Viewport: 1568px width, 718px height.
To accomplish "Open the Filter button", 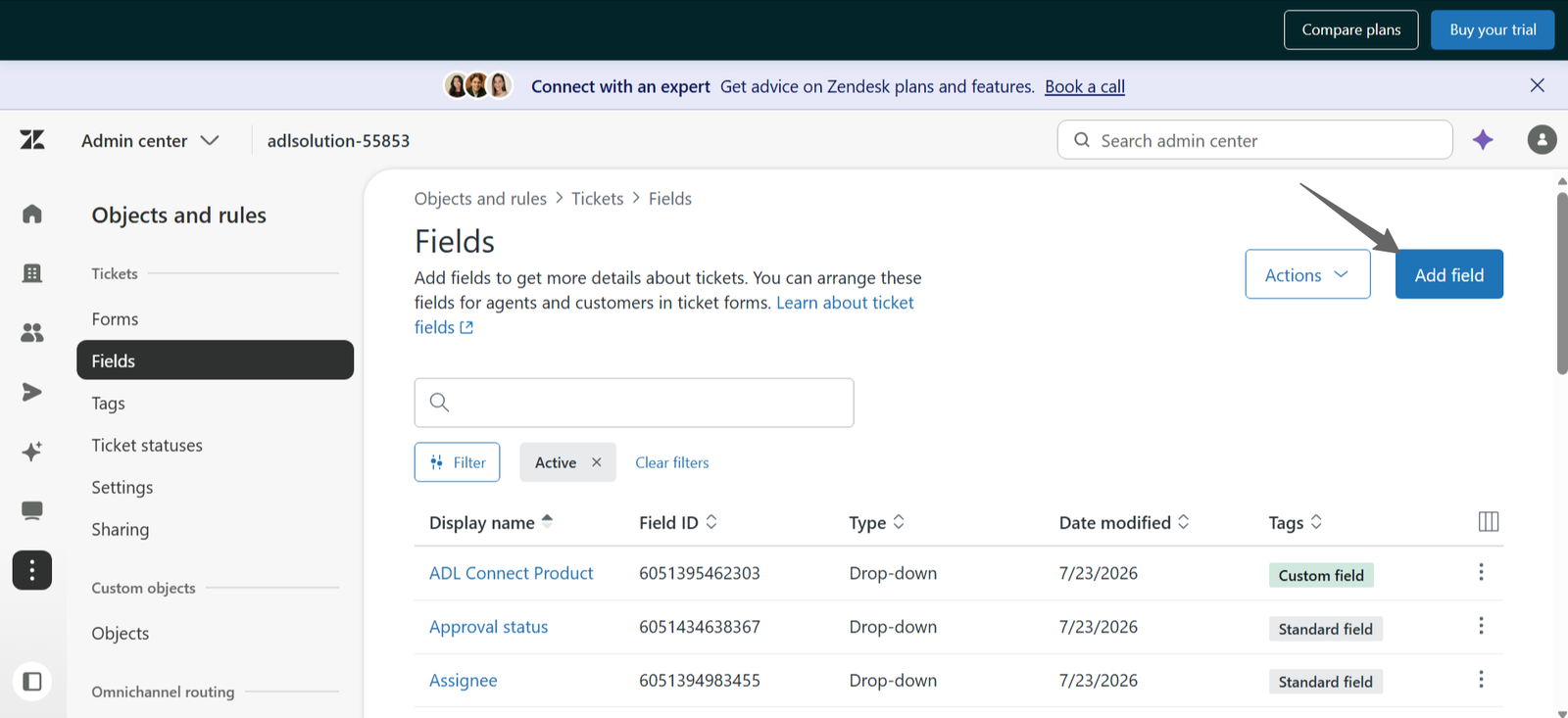I will coord(457,462).
